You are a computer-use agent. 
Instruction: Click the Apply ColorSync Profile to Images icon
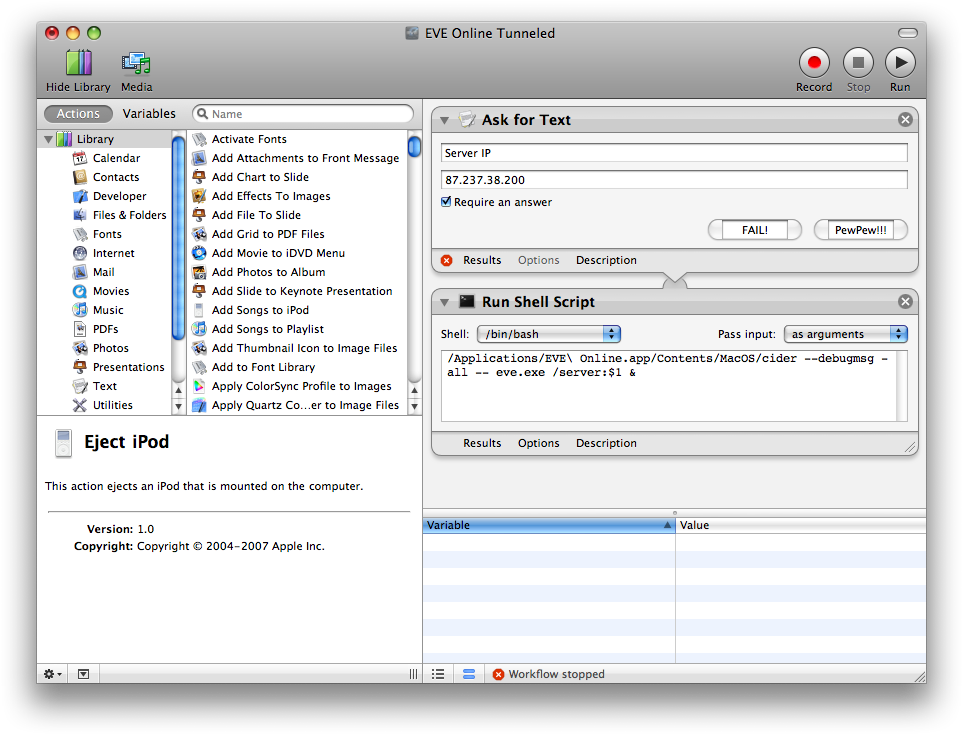(x=199, y=387)
